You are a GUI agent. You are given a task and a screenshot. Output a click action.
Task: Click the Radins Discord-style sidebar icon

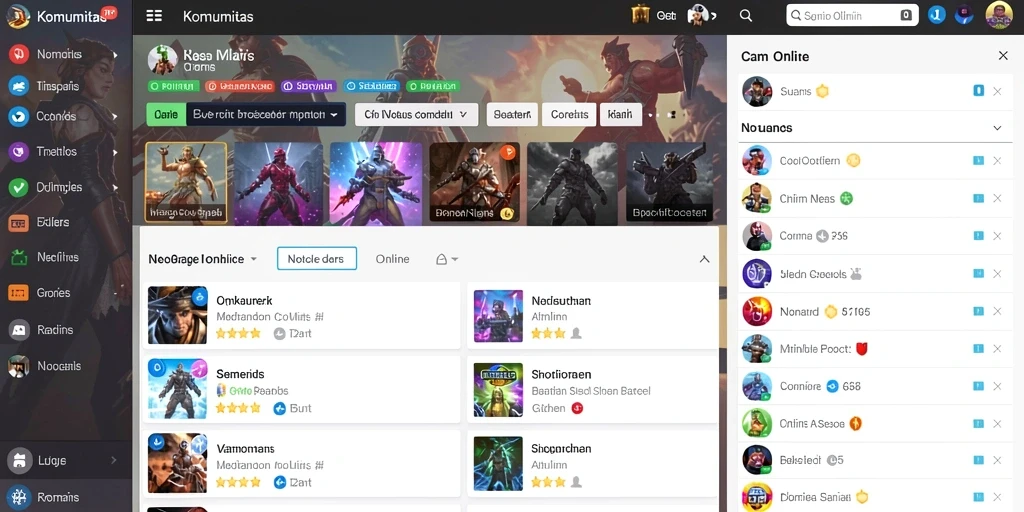click(x=18, y=330)
